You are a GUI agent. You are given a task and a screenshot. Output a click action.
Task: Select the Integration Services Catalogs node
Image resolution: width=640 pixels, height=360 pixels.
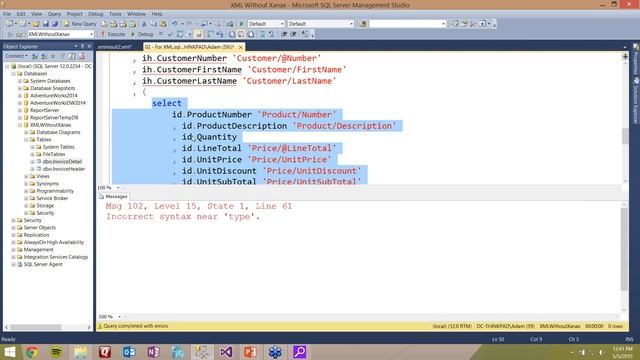point(56,257)
